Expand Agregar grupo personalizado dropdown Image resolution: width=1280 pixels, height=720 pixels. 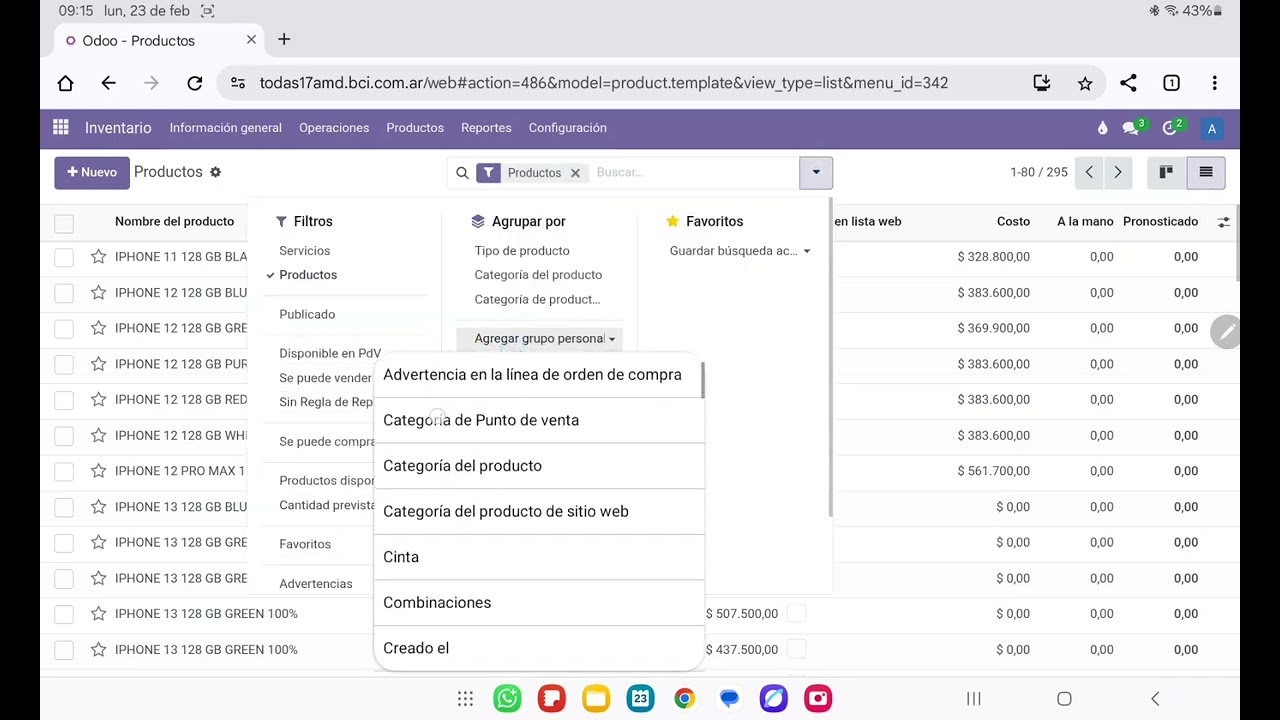pyautogui.click(x=538, y=339)
